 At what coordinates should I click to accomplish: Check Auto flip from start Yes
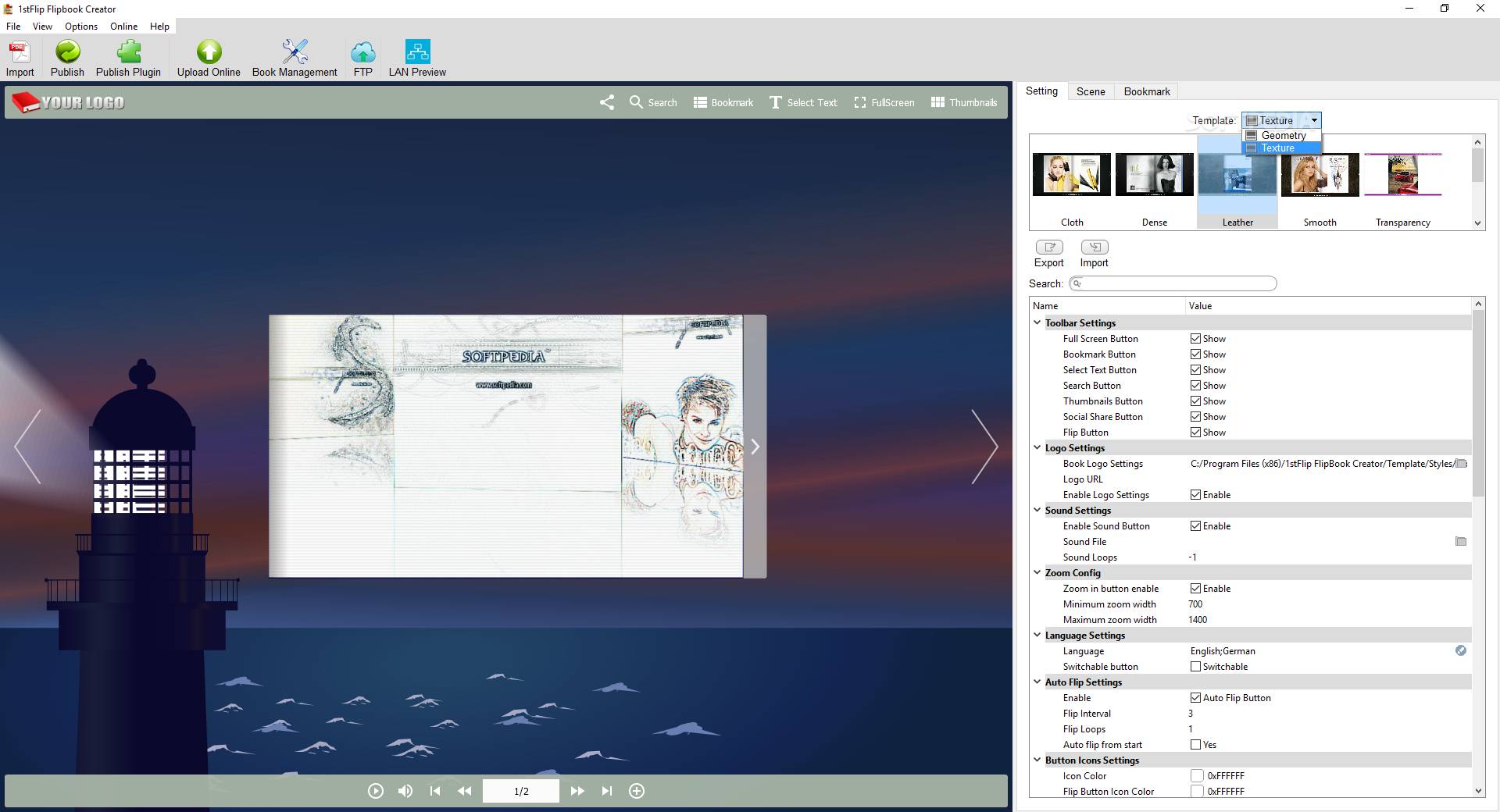[x=1195, y=745]
